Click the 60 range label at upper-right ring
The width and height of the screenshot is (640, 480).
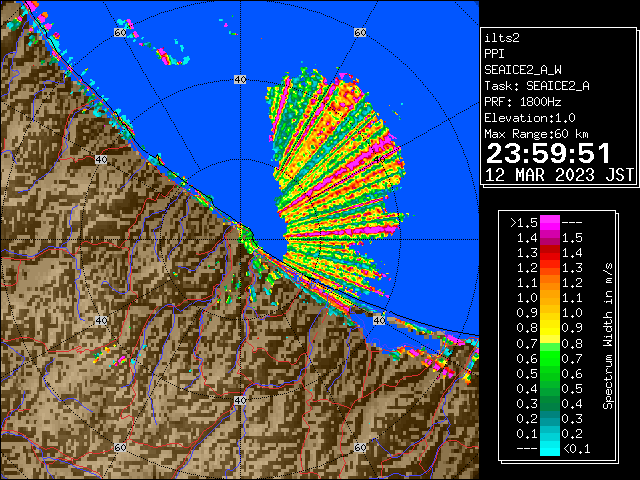360,32
